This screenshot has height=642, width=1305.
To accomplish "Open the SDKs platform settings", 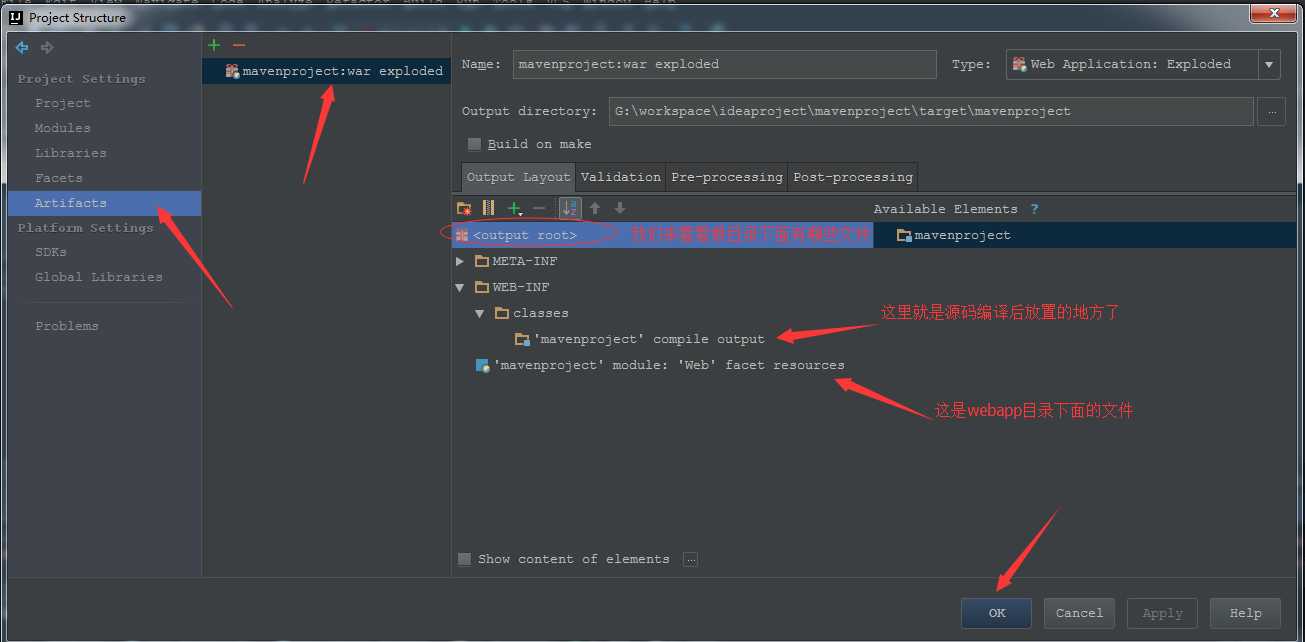I will pyautogui.click(x=51, y=252).
